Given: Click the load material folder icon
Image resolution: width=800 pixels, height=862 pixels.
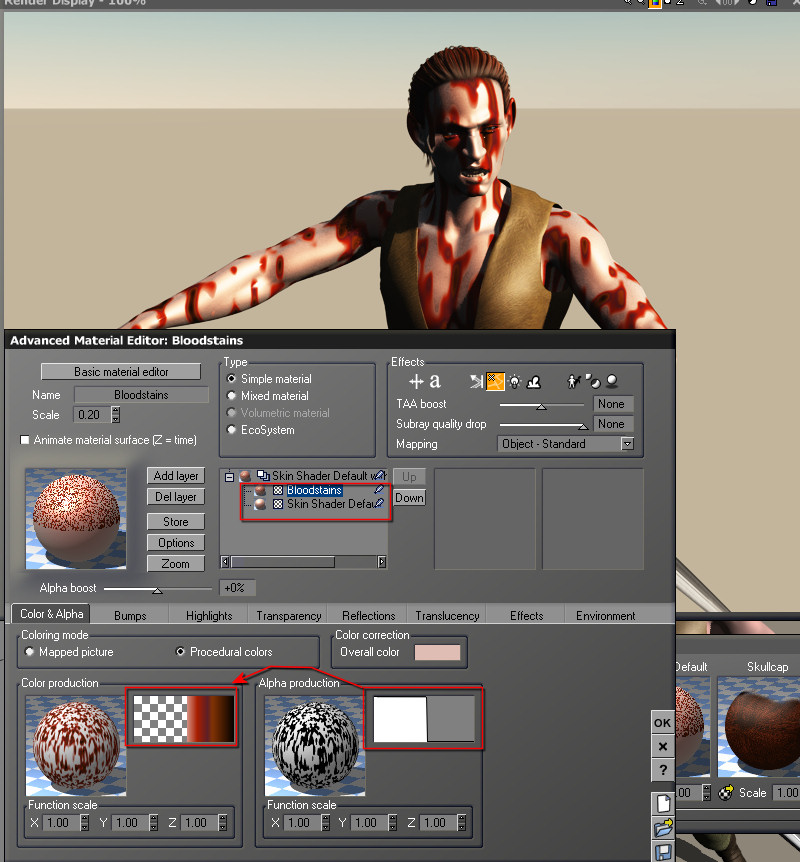Looking at the screenshot, I should (x=662, y=828).
